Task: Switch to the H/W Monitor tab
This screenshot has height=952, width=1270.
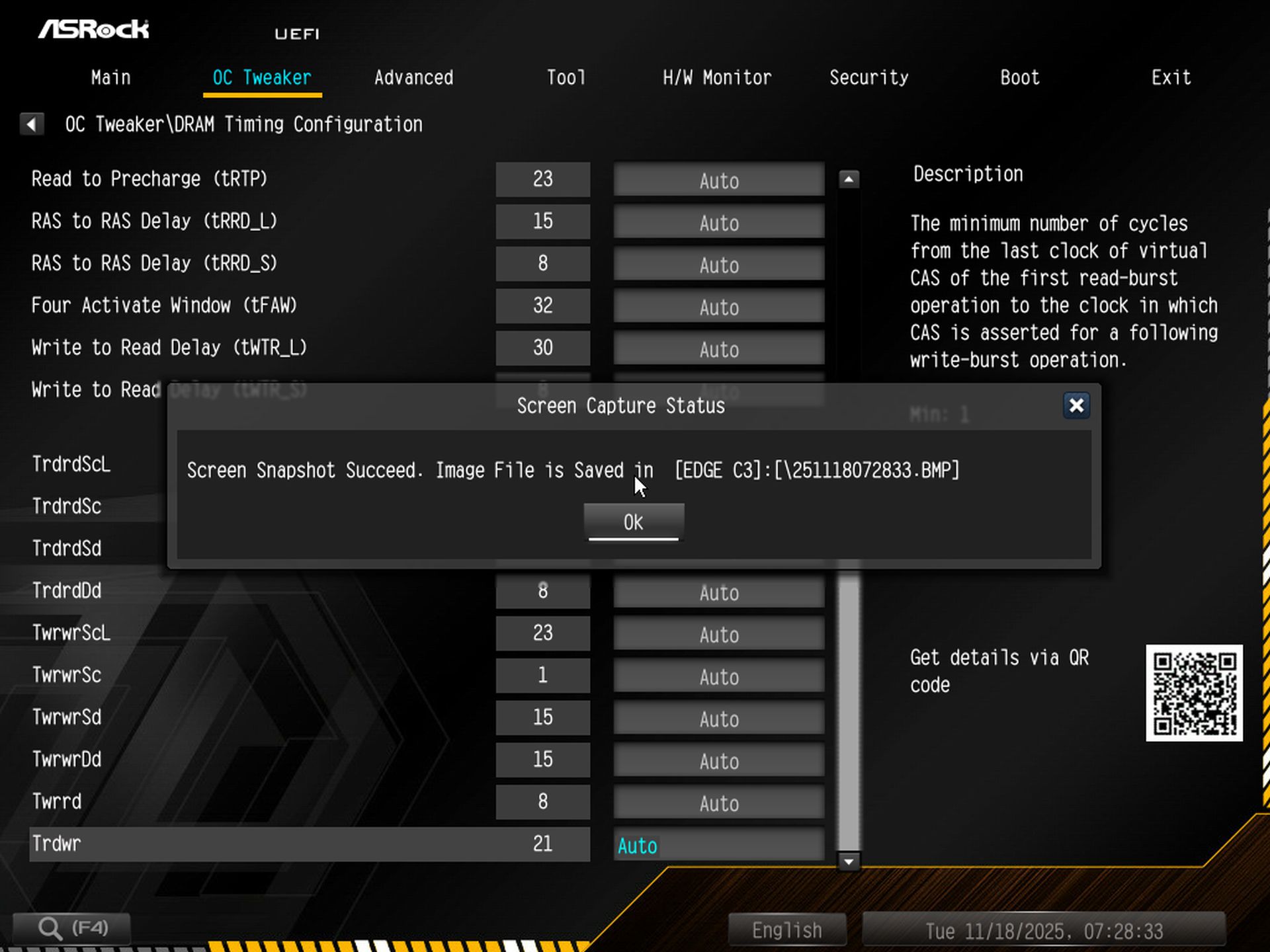Action: coord(718,77)
